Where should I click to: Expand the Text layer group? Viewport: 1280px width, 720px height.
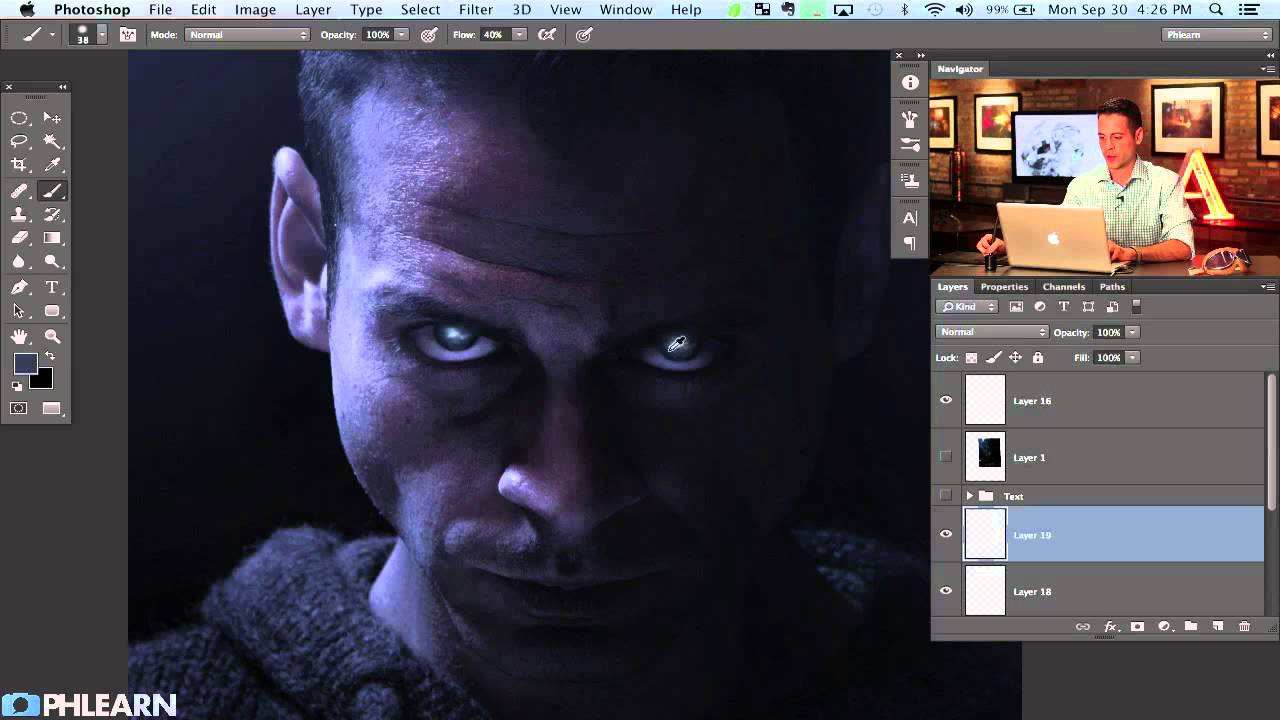click(969, 496)
